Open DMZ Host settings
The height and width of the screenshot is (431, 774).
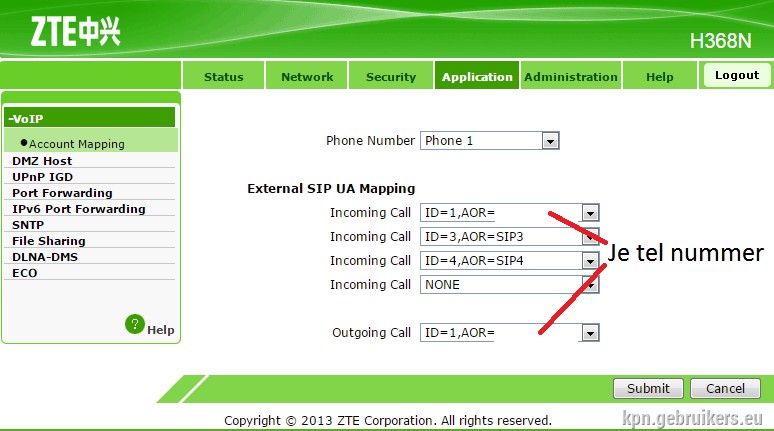click(x=42, y=161)
